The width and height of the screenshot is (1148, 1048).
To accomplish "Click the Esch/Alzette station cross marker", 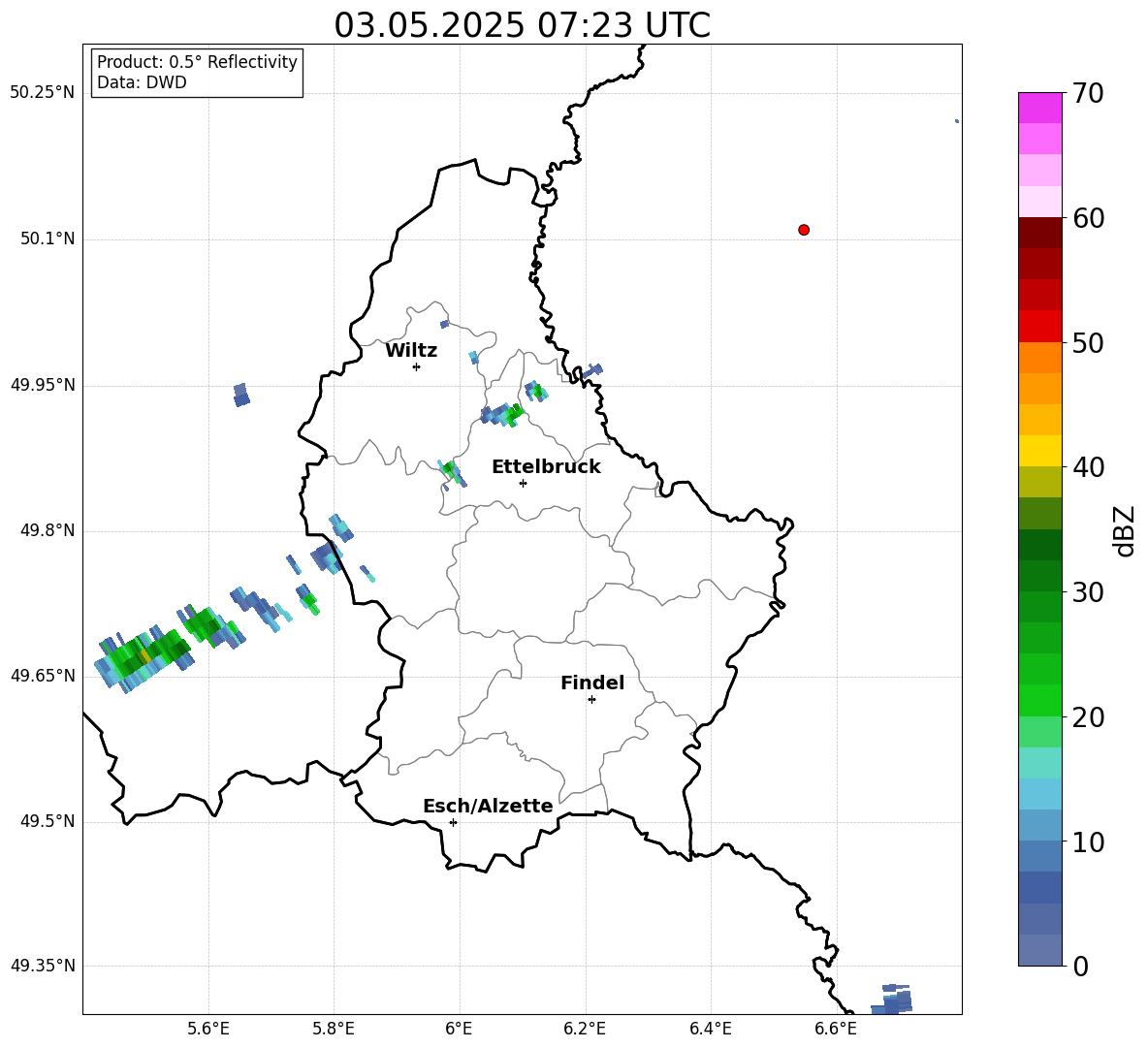I will click(x=453, y=822).
